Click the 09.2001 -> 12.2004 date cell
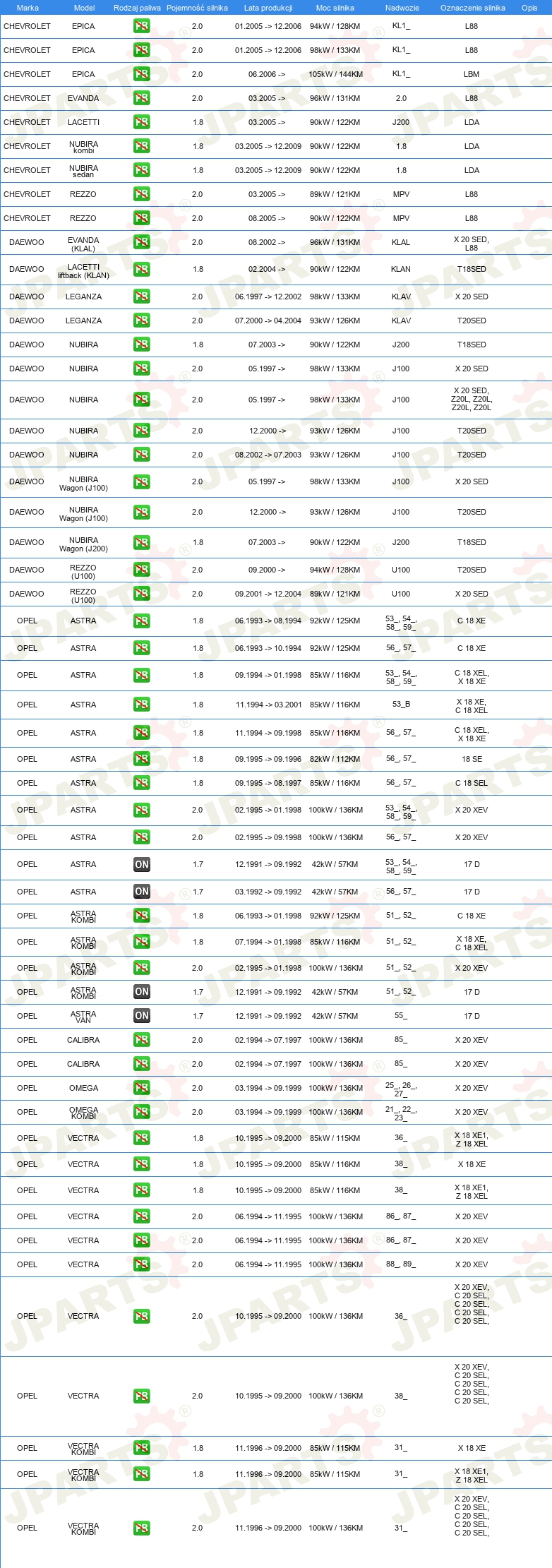The height and width of the screenshot is (1568, 552). point(268,594)
